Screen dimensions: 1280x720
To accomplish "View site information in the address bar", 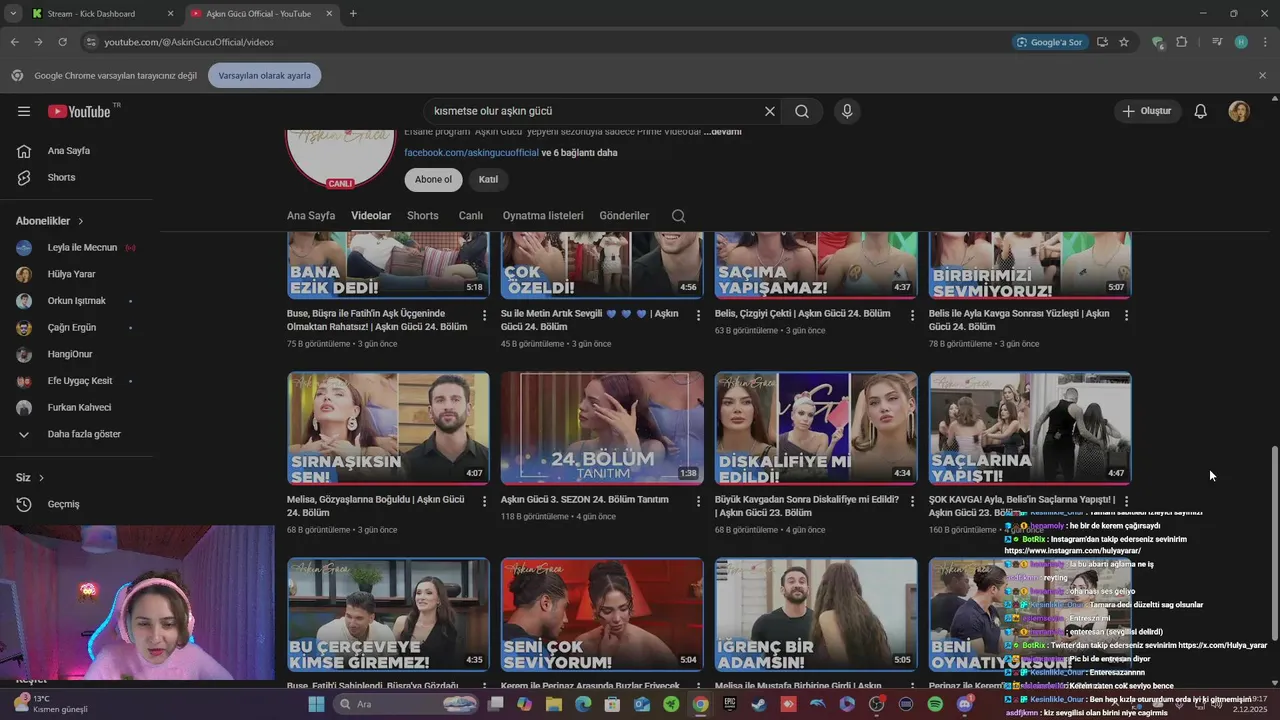I will tap(91, 42).
